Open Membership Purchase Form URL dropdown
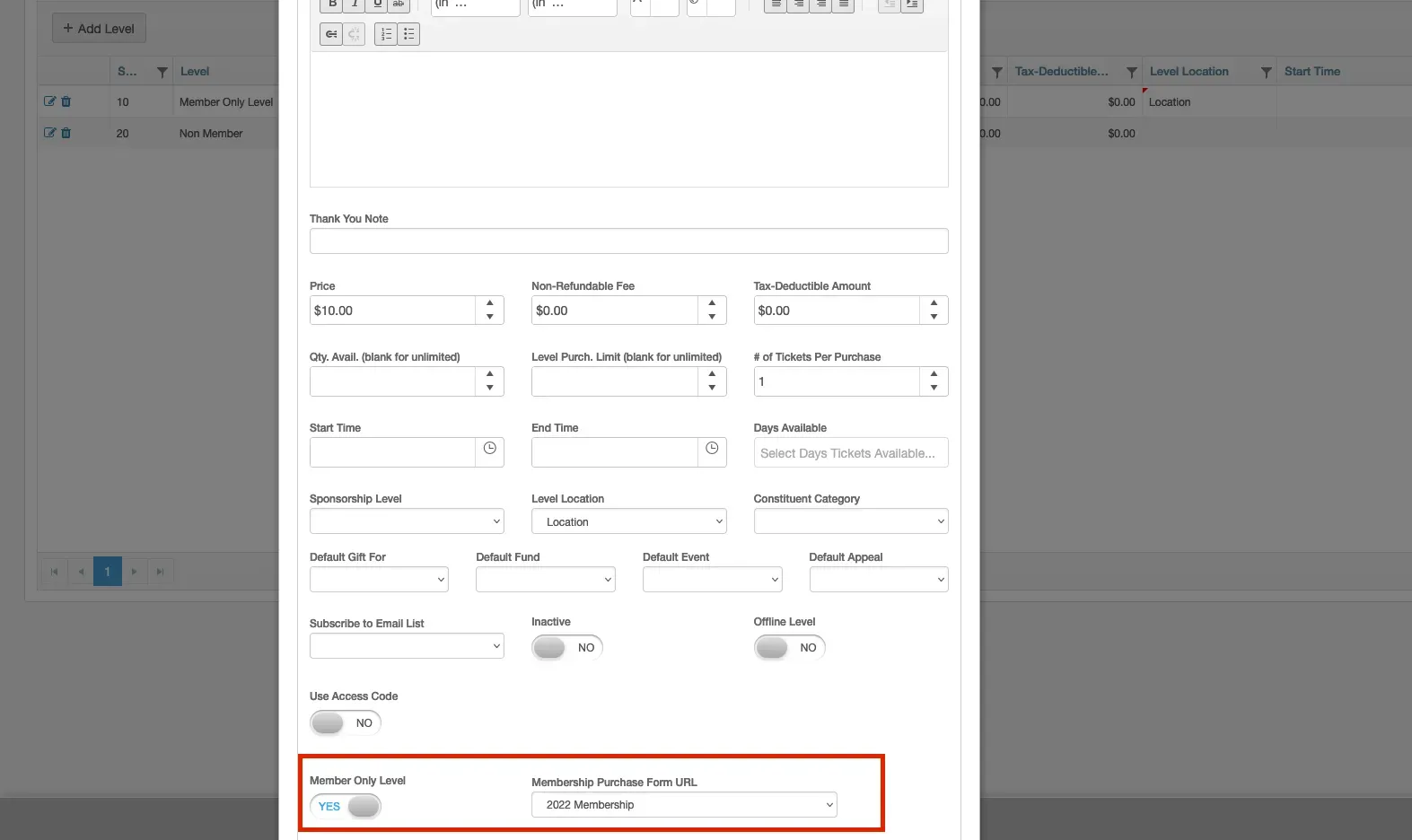The image size is (1412, 840). 684,804
